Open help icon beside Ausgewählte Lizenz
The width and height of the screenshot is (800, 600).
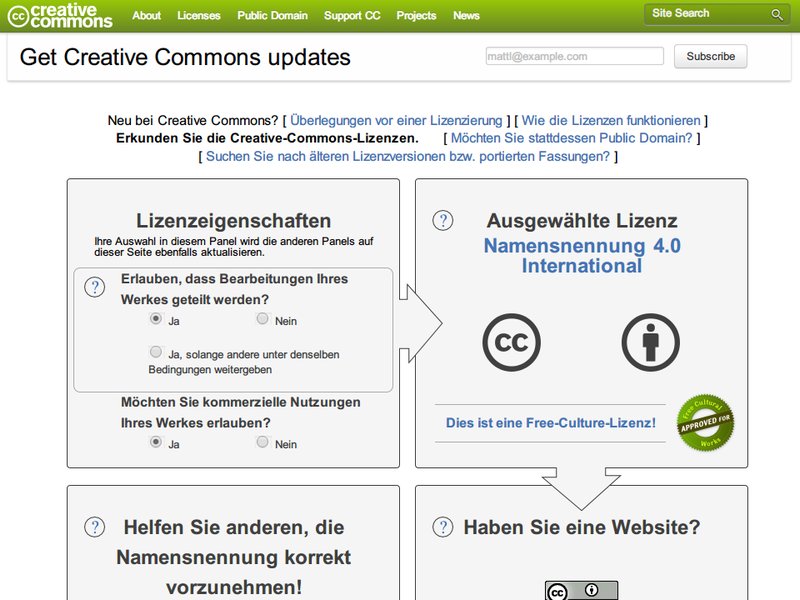(442, 220)
